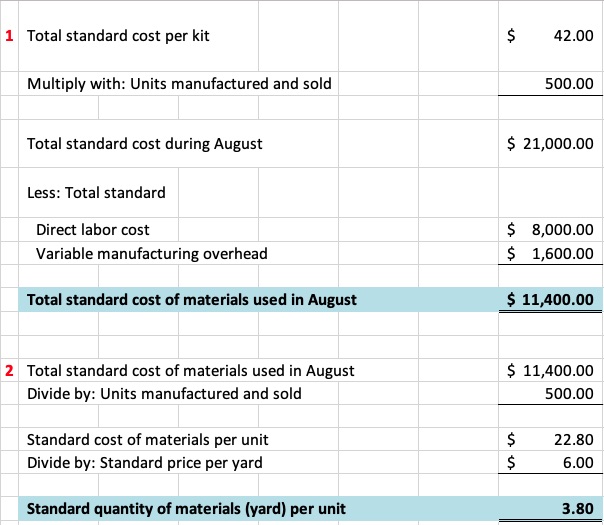Select the 3.80 standard quantity result cell
The height and width of the screenshot is (525, 604).
[x=576, y=508]
